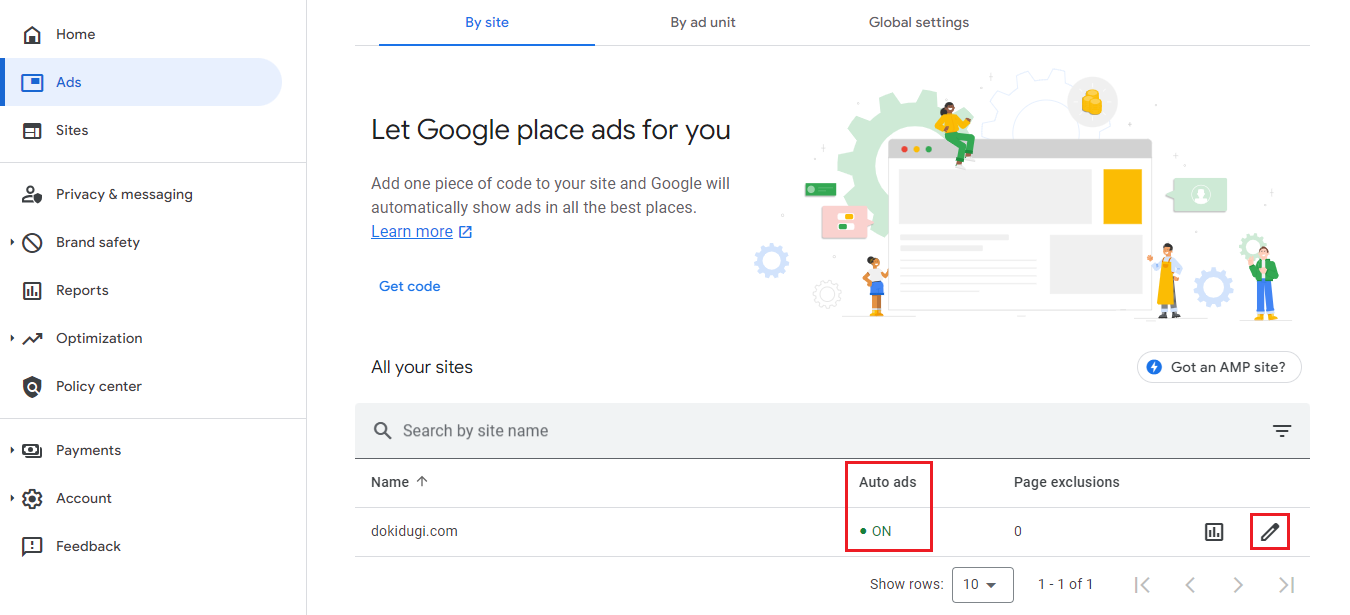Click the Optimization trend icon
Screen dimensions: 1350x615
tap(32, 339)
